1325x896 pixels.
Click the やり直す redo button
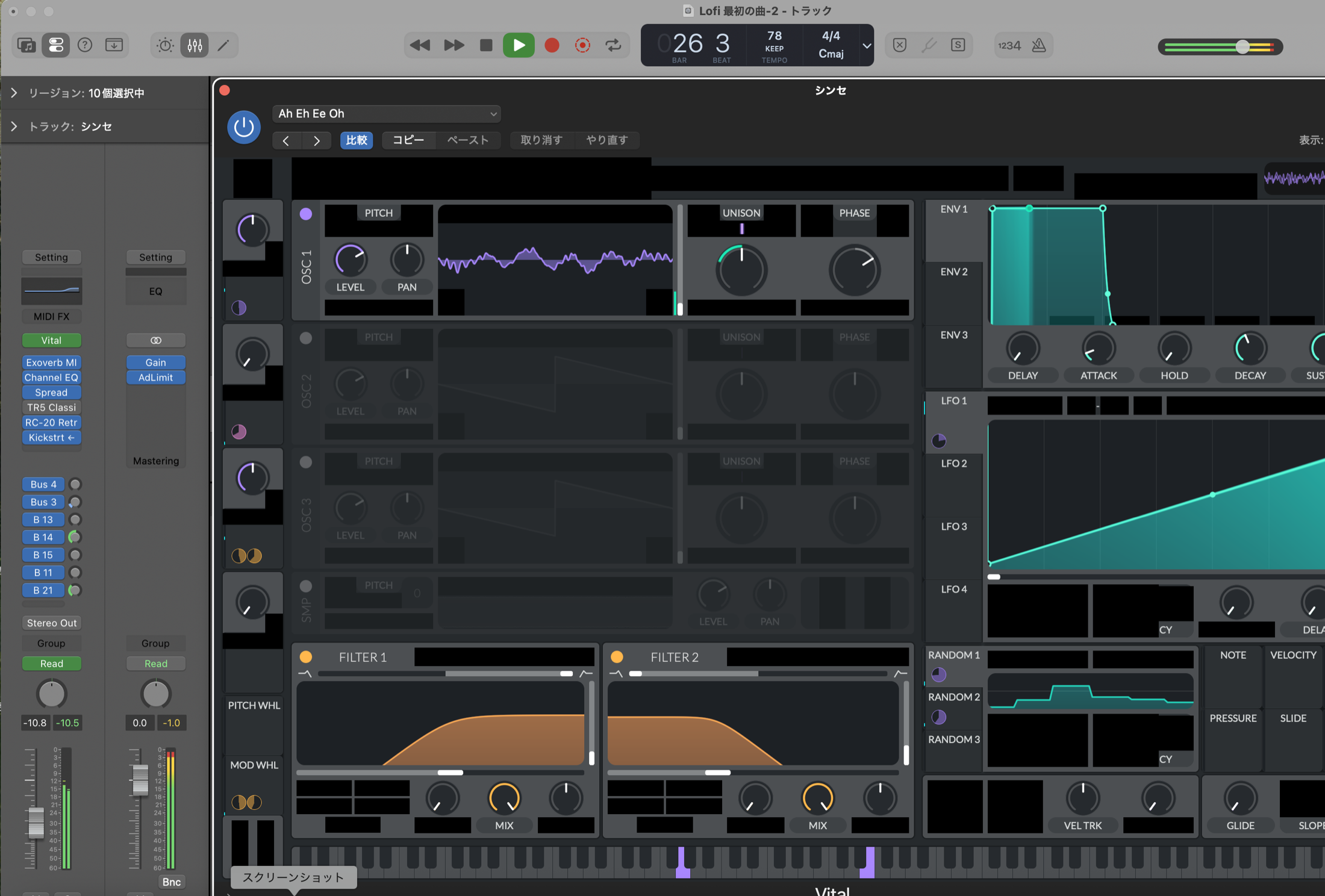coord(606,140)
